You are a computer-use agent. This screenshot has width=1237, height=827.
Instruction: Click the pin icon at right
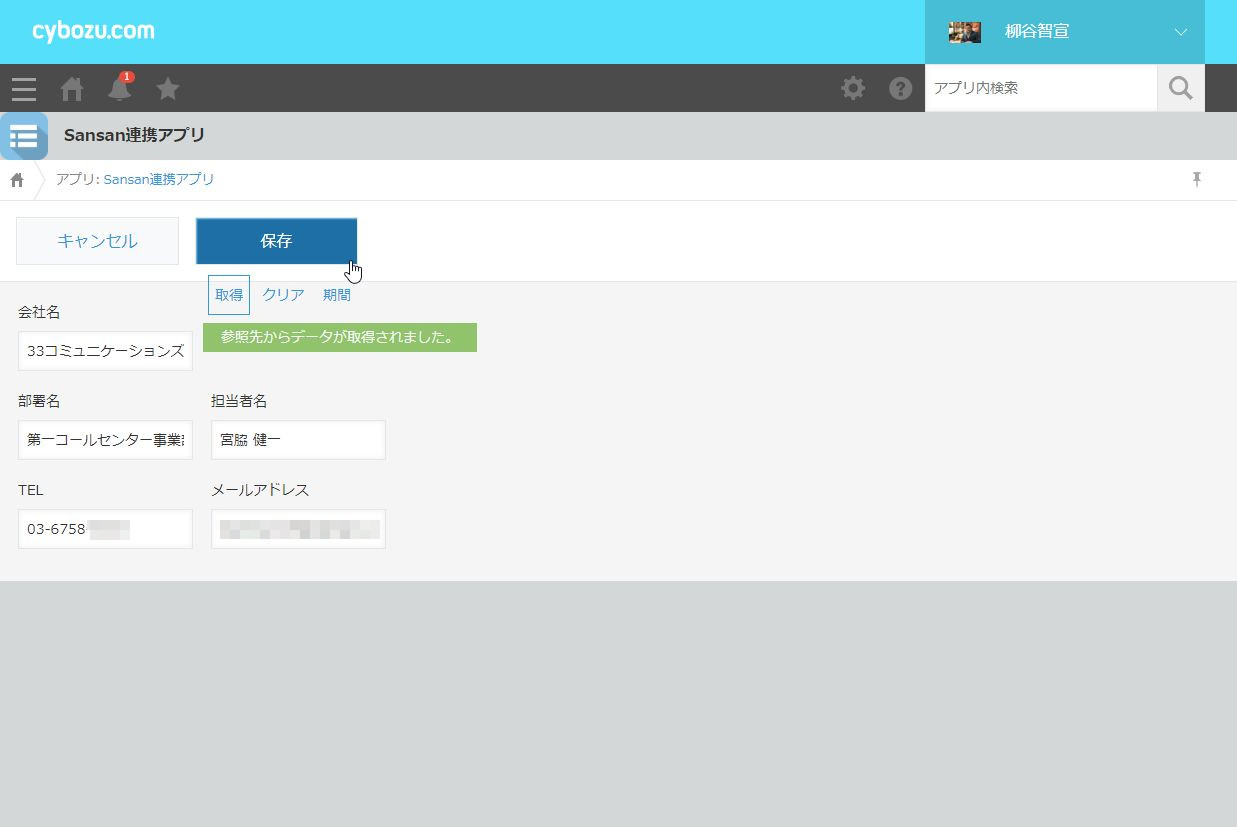1196,180
